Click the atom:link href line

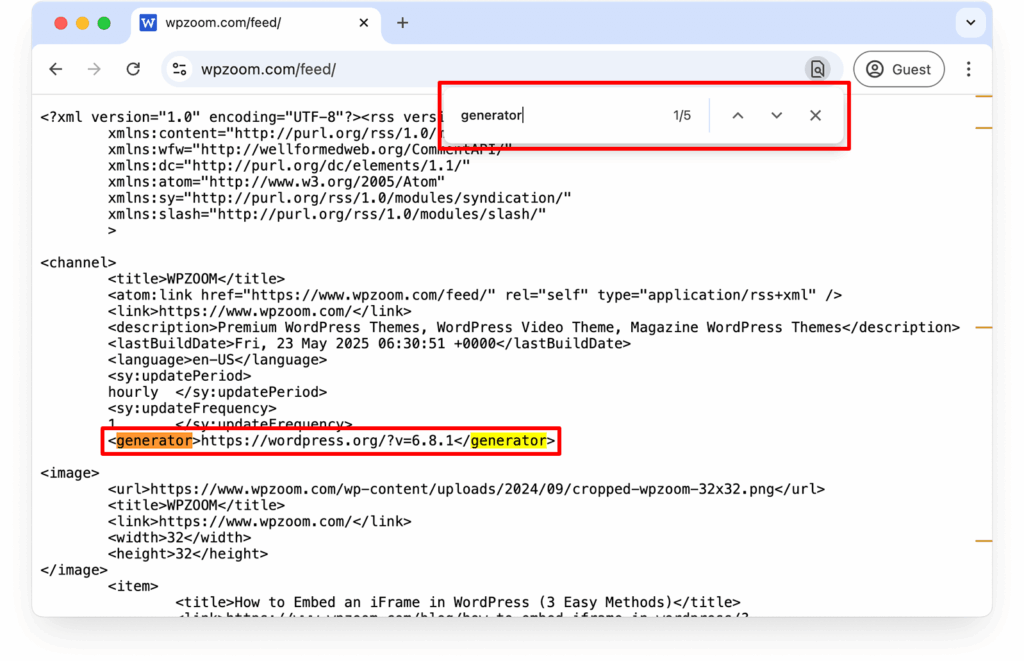[475, 295]
